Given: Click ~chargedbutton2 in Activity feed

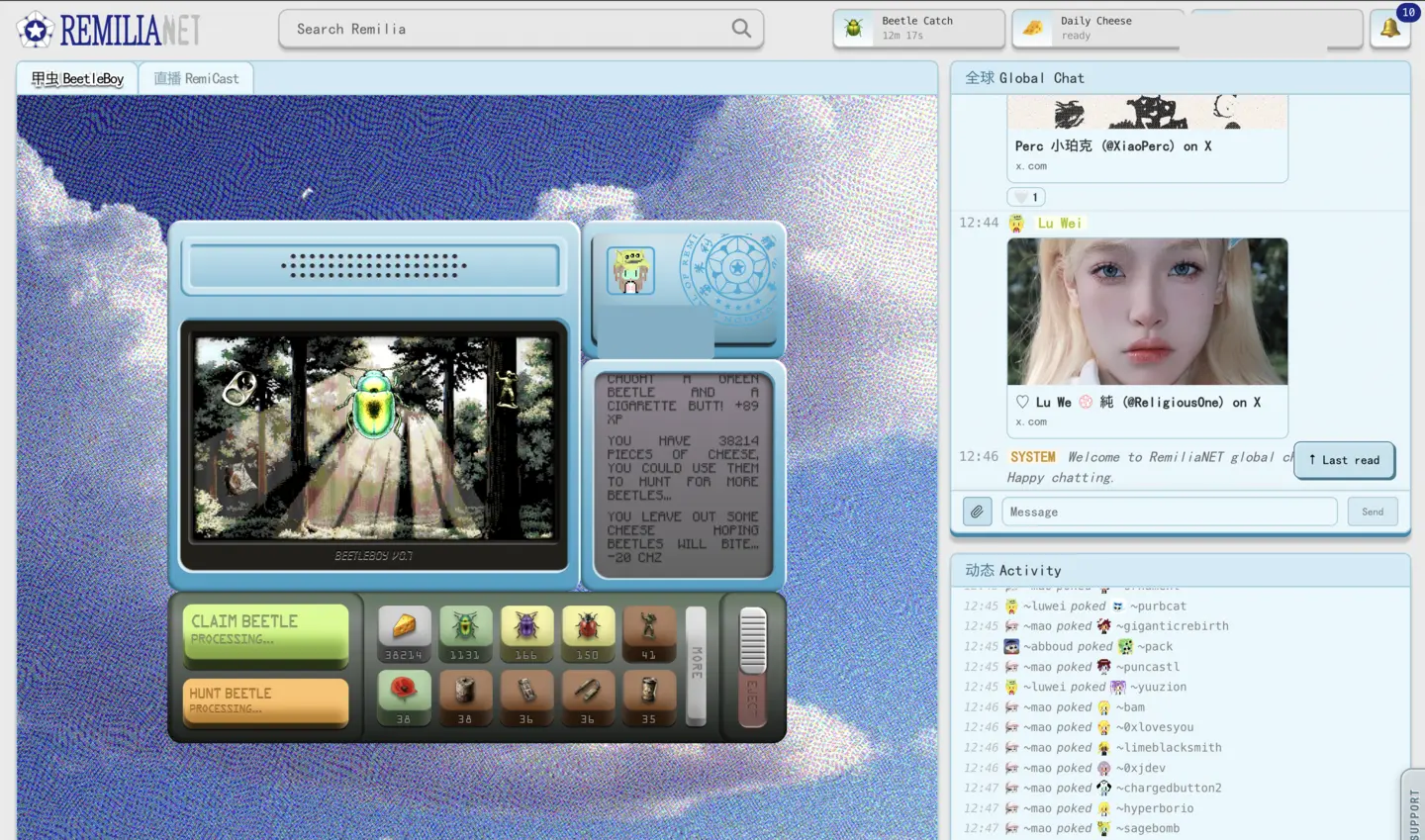Looking at the screenshot, I should [x=1169, y=788].
